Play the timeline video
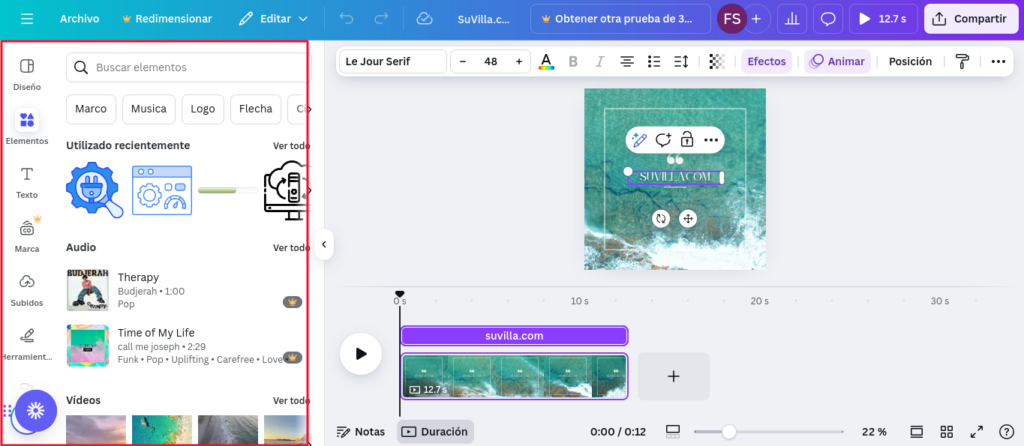Screen dimensions: 1024x446 point(360,353)
